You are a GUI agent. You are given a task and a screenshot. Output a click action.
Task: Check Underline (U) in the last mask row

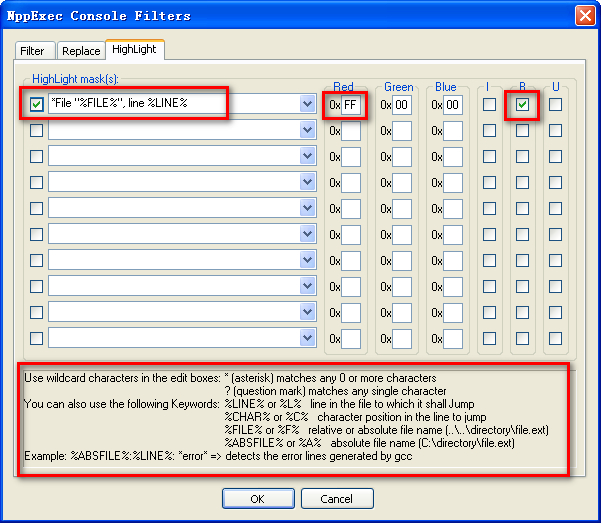tap(555, 339)
